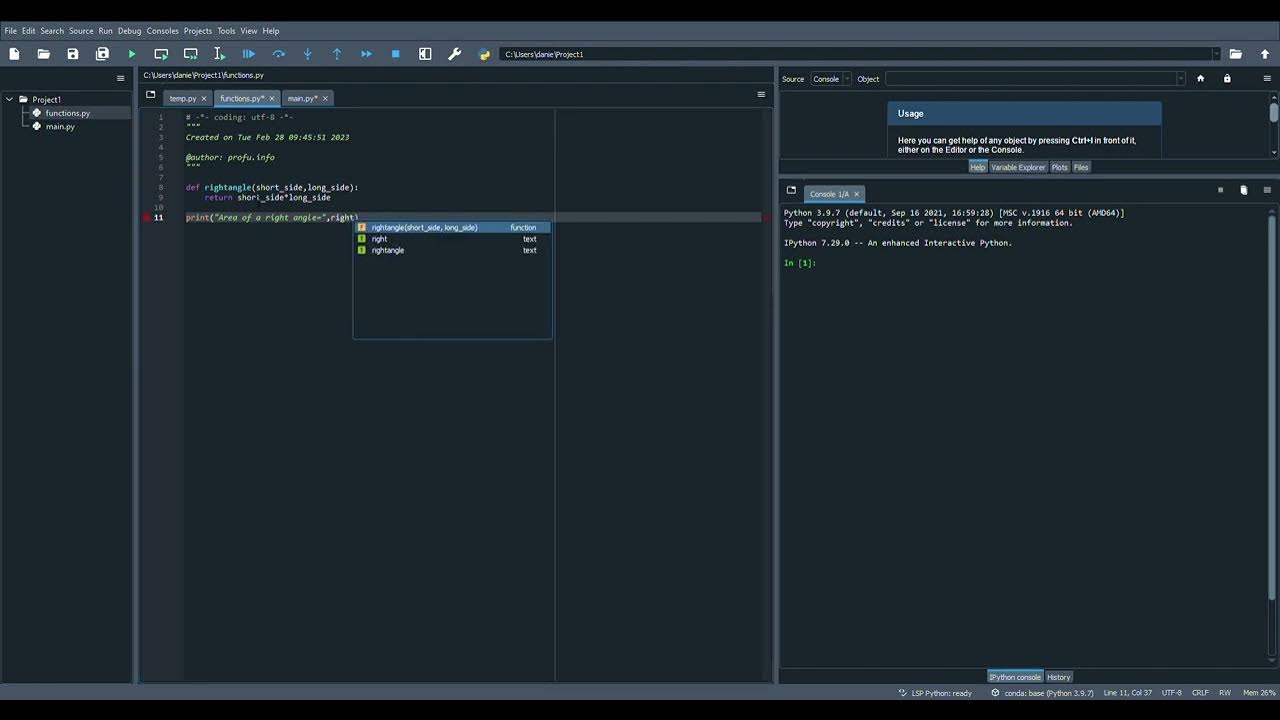Toggle breakpoint on line 11
Image resolution: width=1280 pixels, height=720 pixels.
tap(147, 217)
